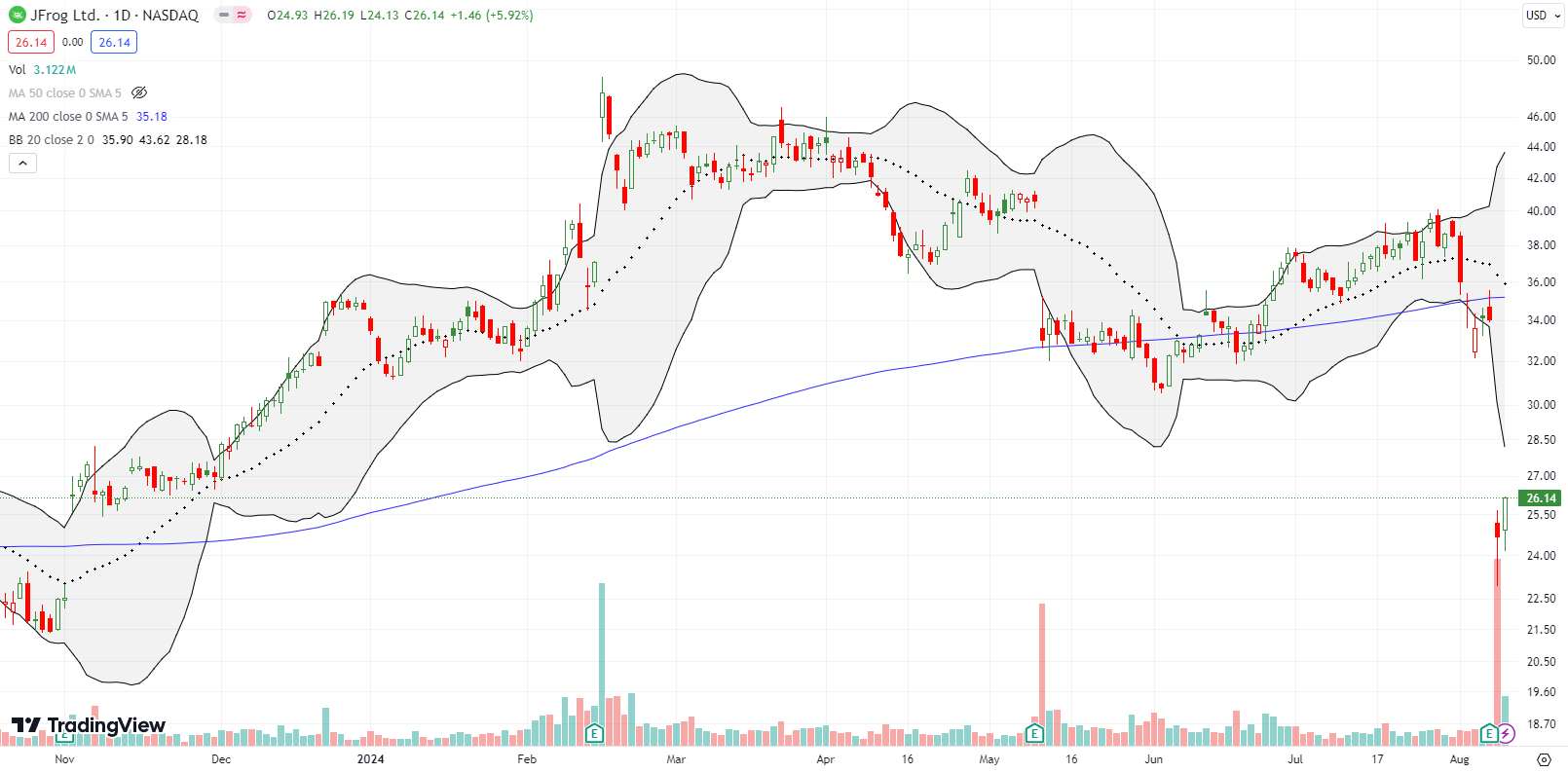The height and width of the screenshot is (773, 1568).
Task: Click the tall red May volume spike bar
Action: point(1042,673)
